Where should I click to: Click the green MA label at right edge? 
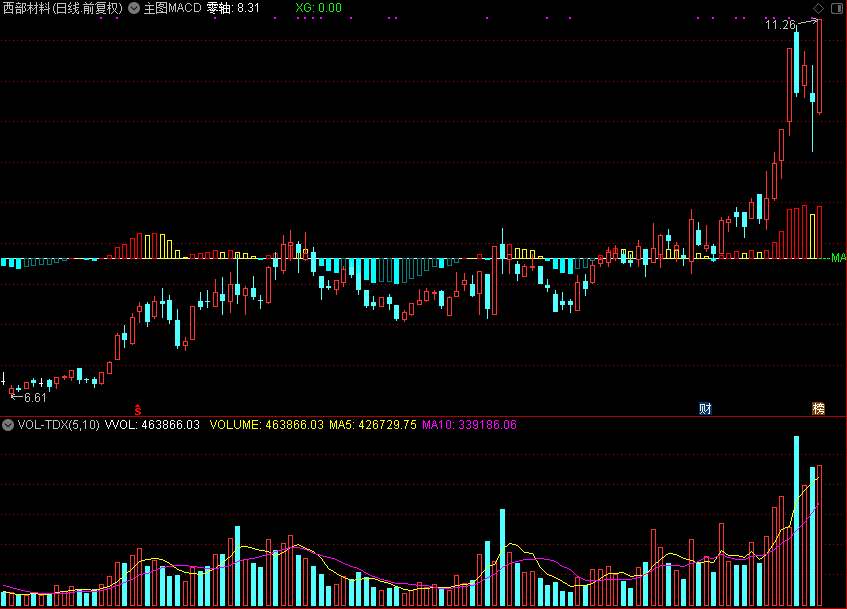tap(838, 258)
